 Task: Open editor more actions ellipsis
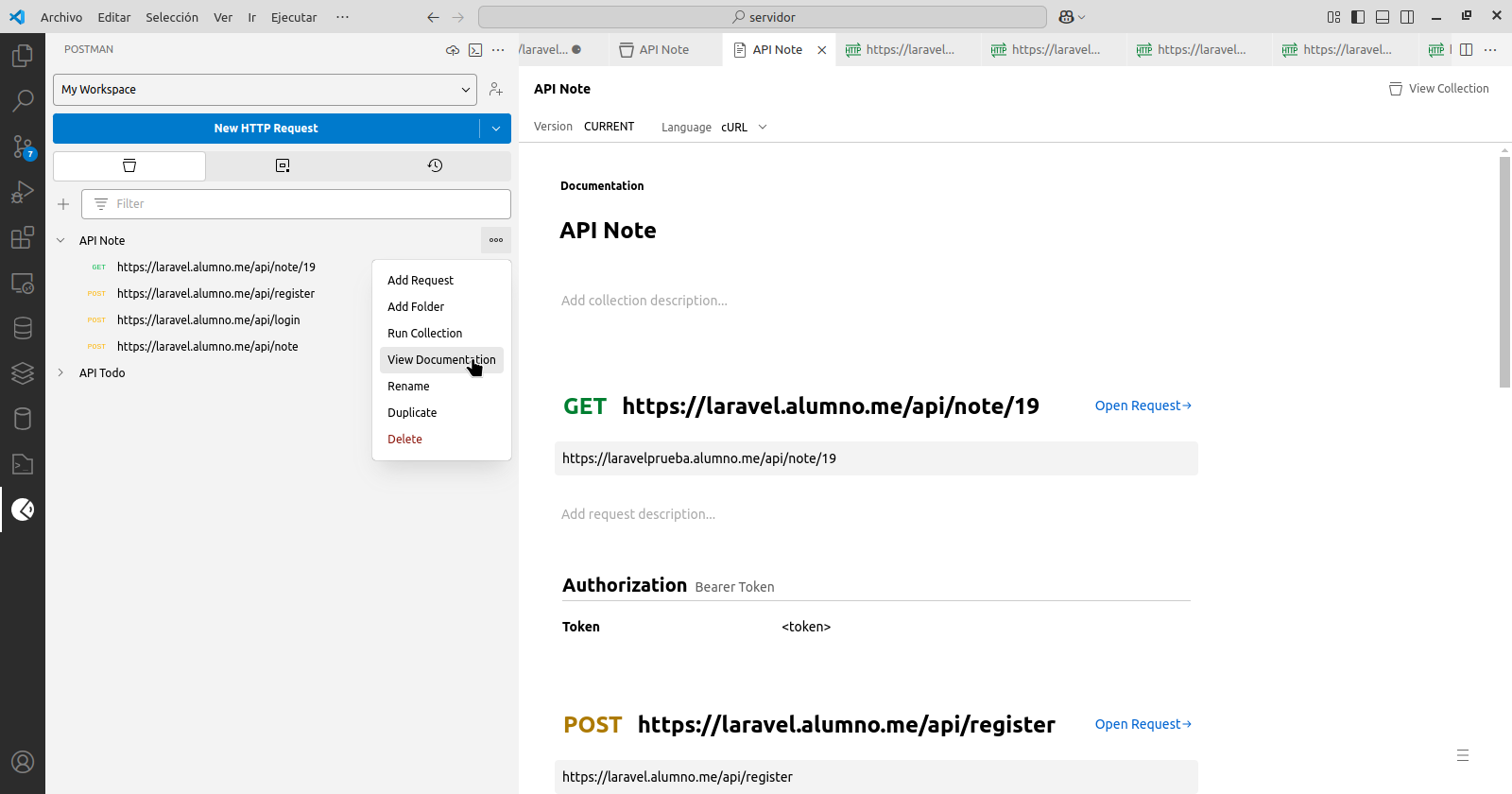[x=1490, y=50]
